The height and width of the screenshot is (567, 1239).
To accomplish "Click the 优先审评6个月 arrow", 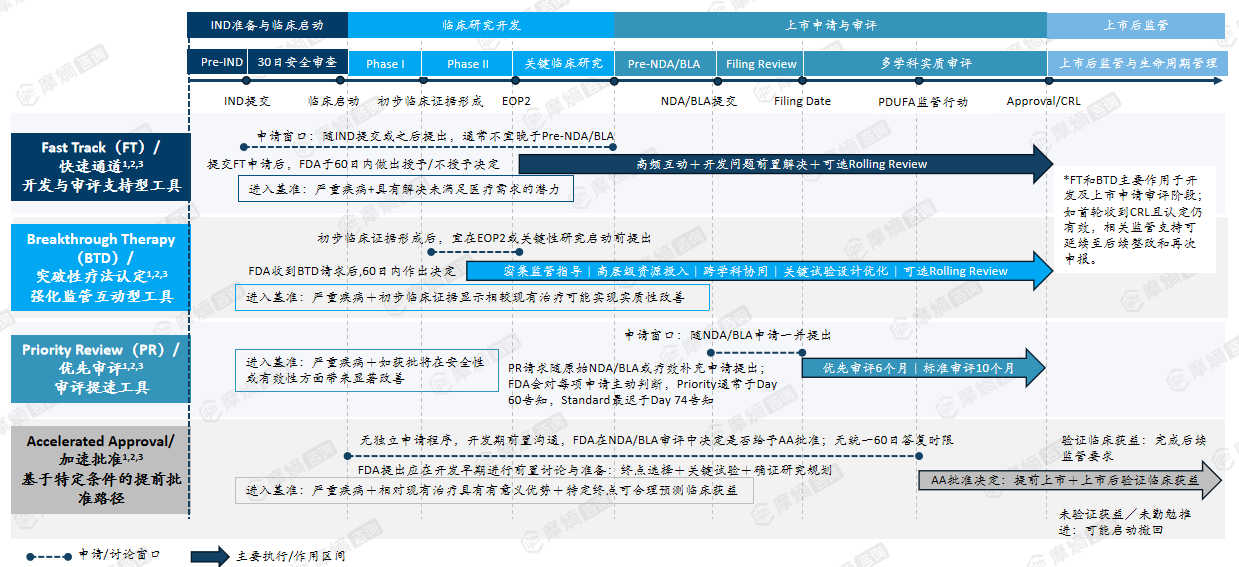I will tap(921, 368).
